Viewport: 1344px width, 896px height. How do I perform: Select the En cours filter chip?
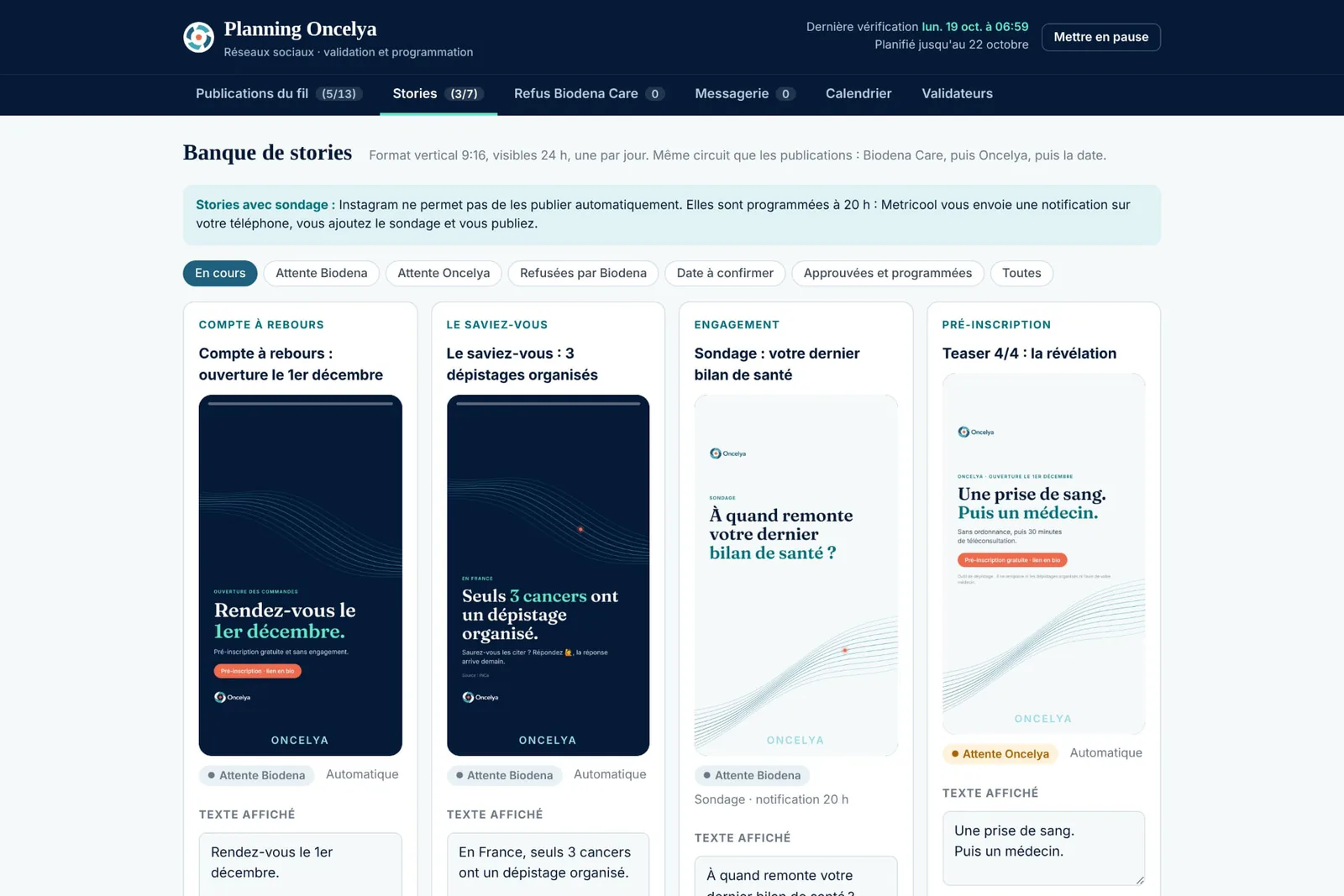pyautogui.click(x=220, y=273)
